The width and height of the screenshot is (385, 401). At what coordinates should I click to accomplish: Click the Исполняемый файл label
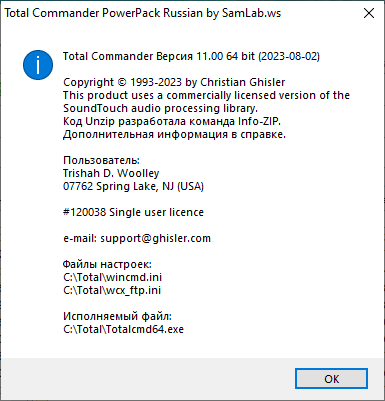pyautogui.click(x=117, y=316)
